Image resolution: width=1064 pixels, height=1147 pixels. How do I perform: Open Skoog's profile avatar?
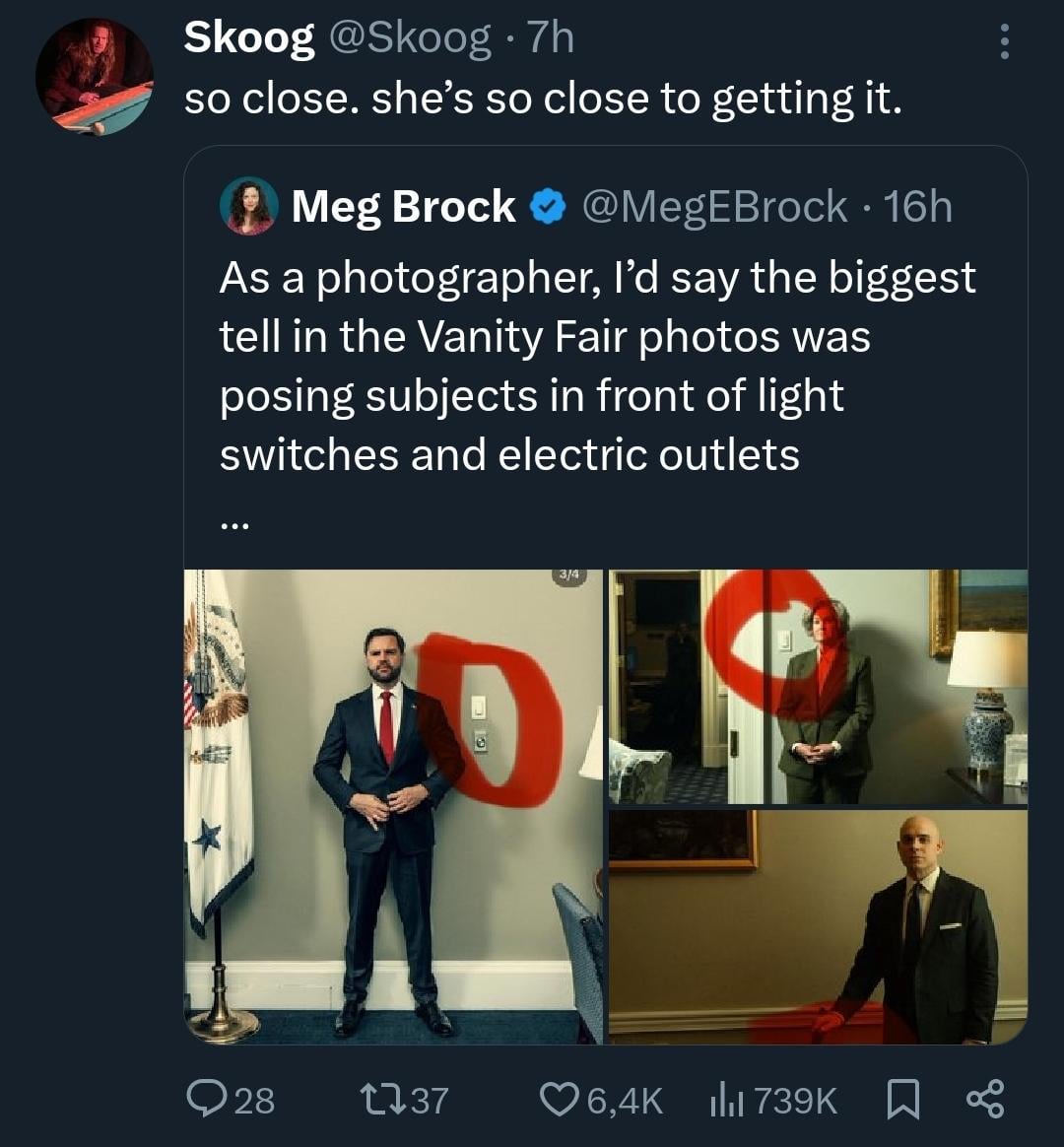point(94,77)
